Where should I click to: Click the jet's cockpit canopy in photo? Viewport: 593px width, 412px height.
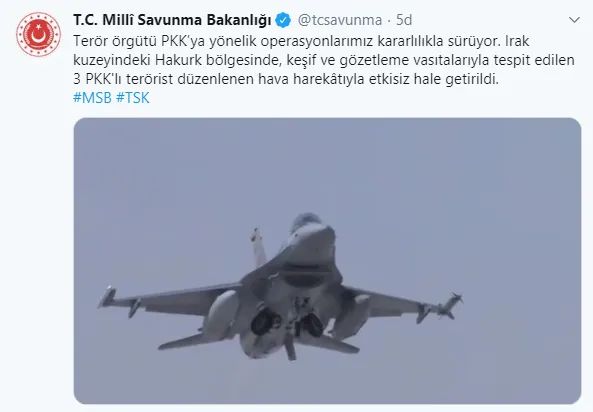click(306, 221)
